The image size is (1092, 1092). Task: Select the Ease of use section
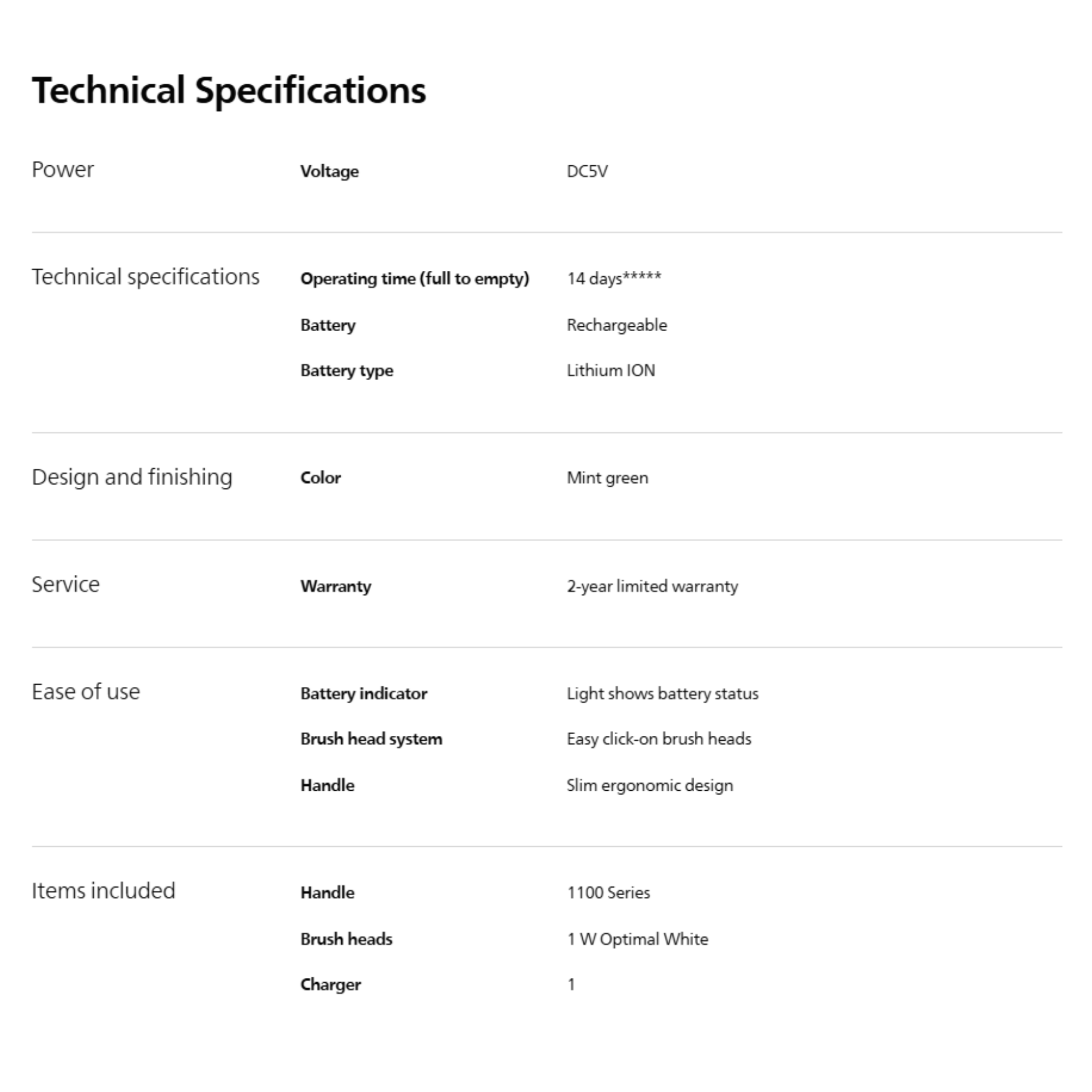85,692
